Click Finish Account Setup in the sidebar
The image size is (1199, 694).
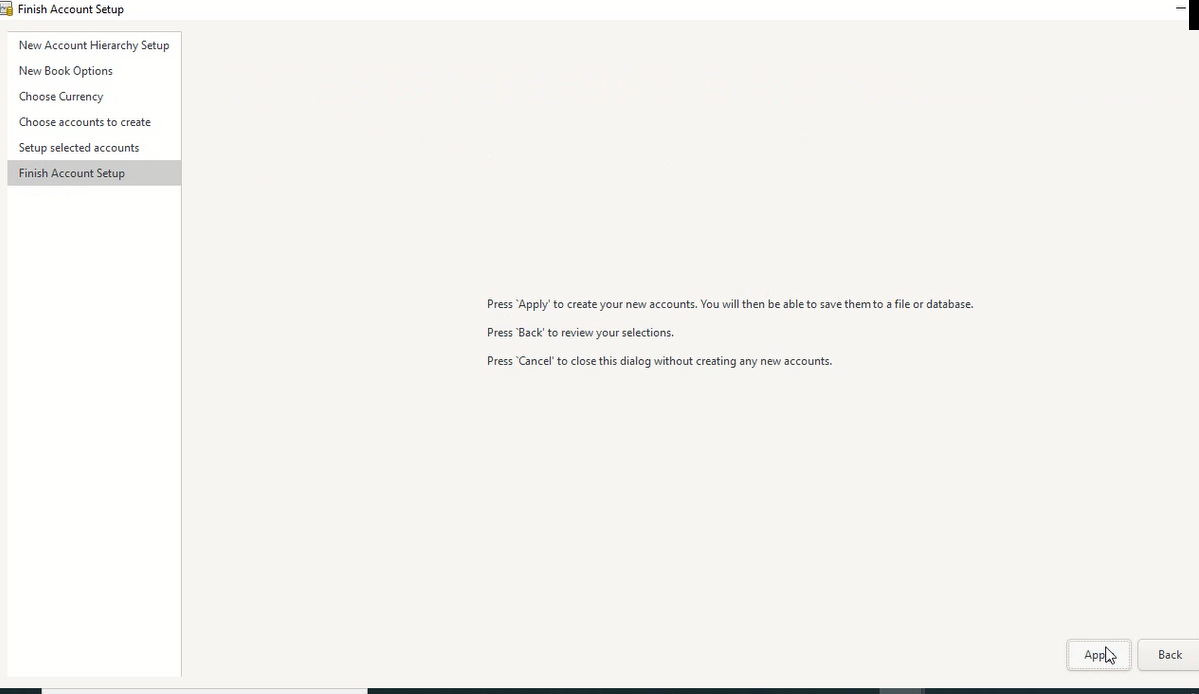click(72, 173)
